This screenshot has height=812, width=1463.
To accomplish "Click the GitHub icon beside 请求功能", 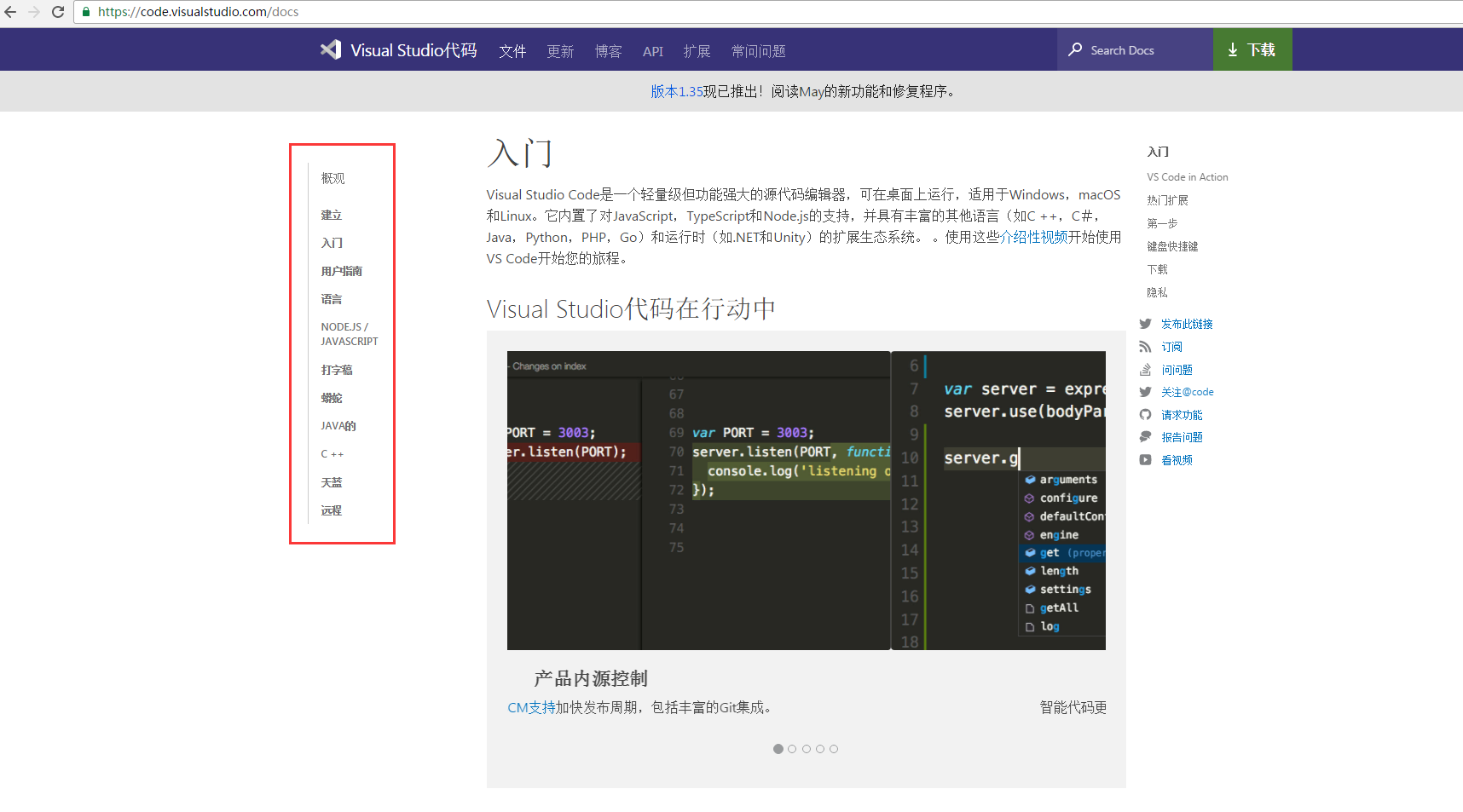I will click(x=1145, y=415).
